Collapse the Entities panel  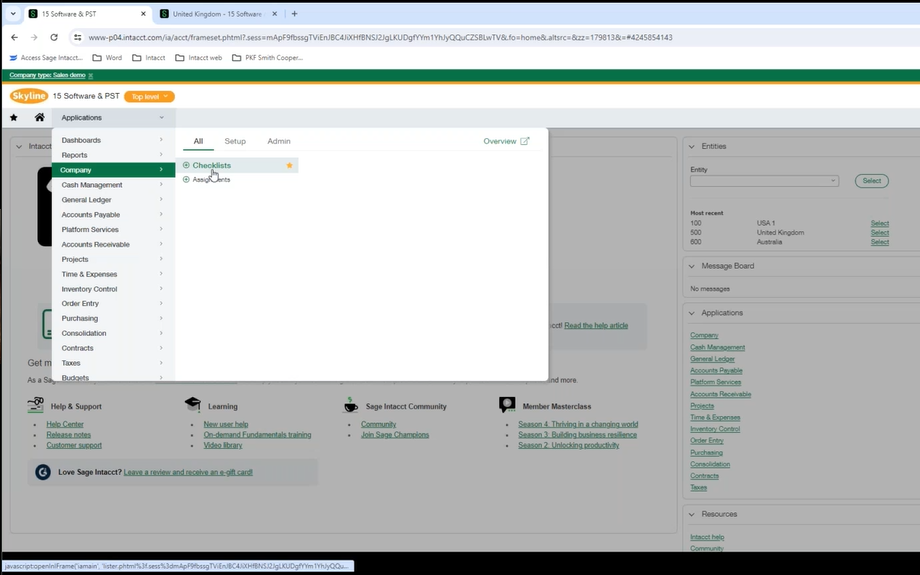[x=692, y=146]
